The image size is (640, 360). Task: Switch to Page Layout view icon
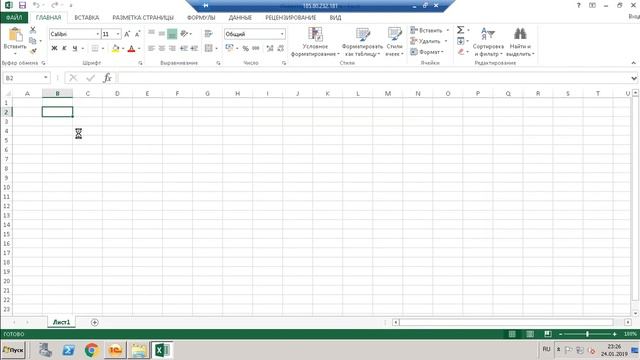click(530, 334)
